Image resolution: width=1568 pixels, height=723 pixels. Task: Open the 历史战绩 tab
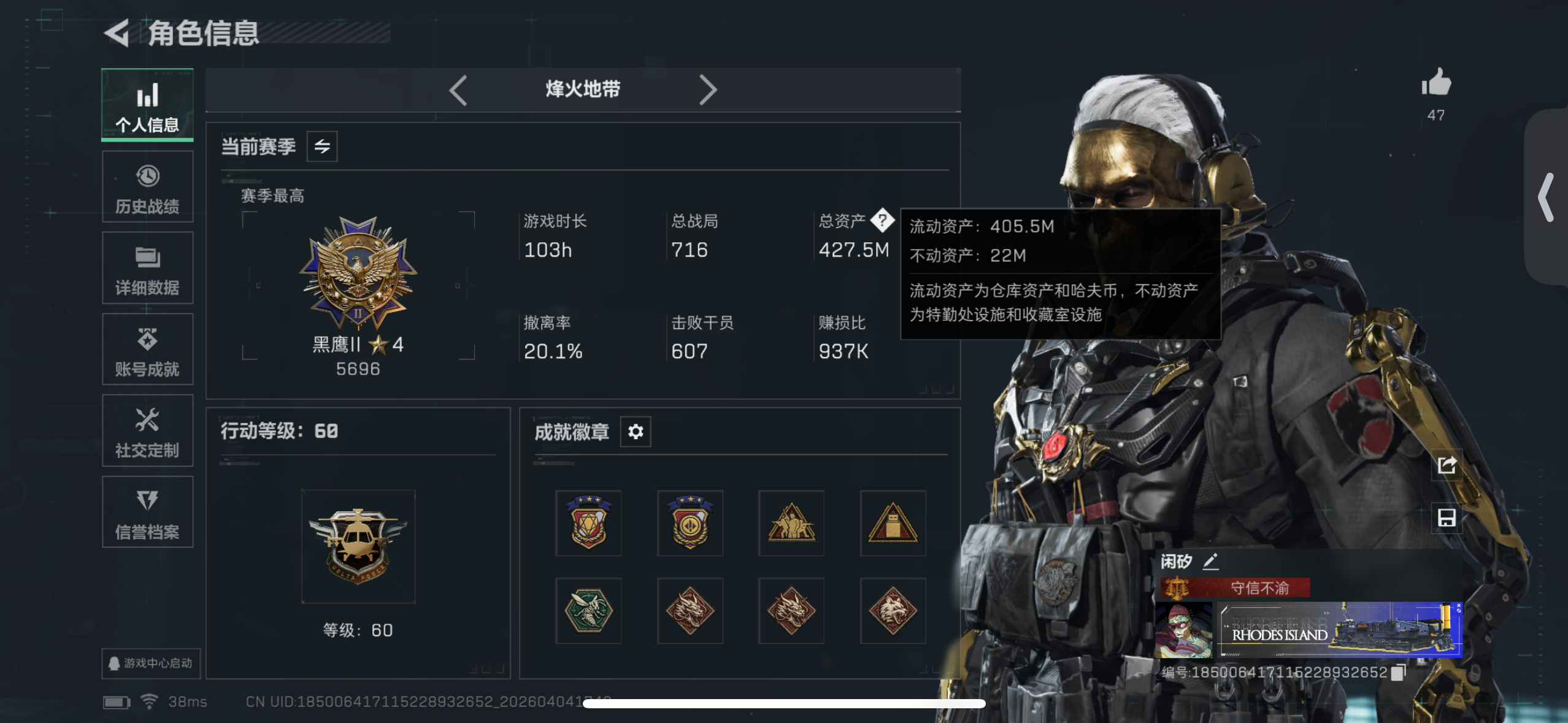[x=148, y=187]
